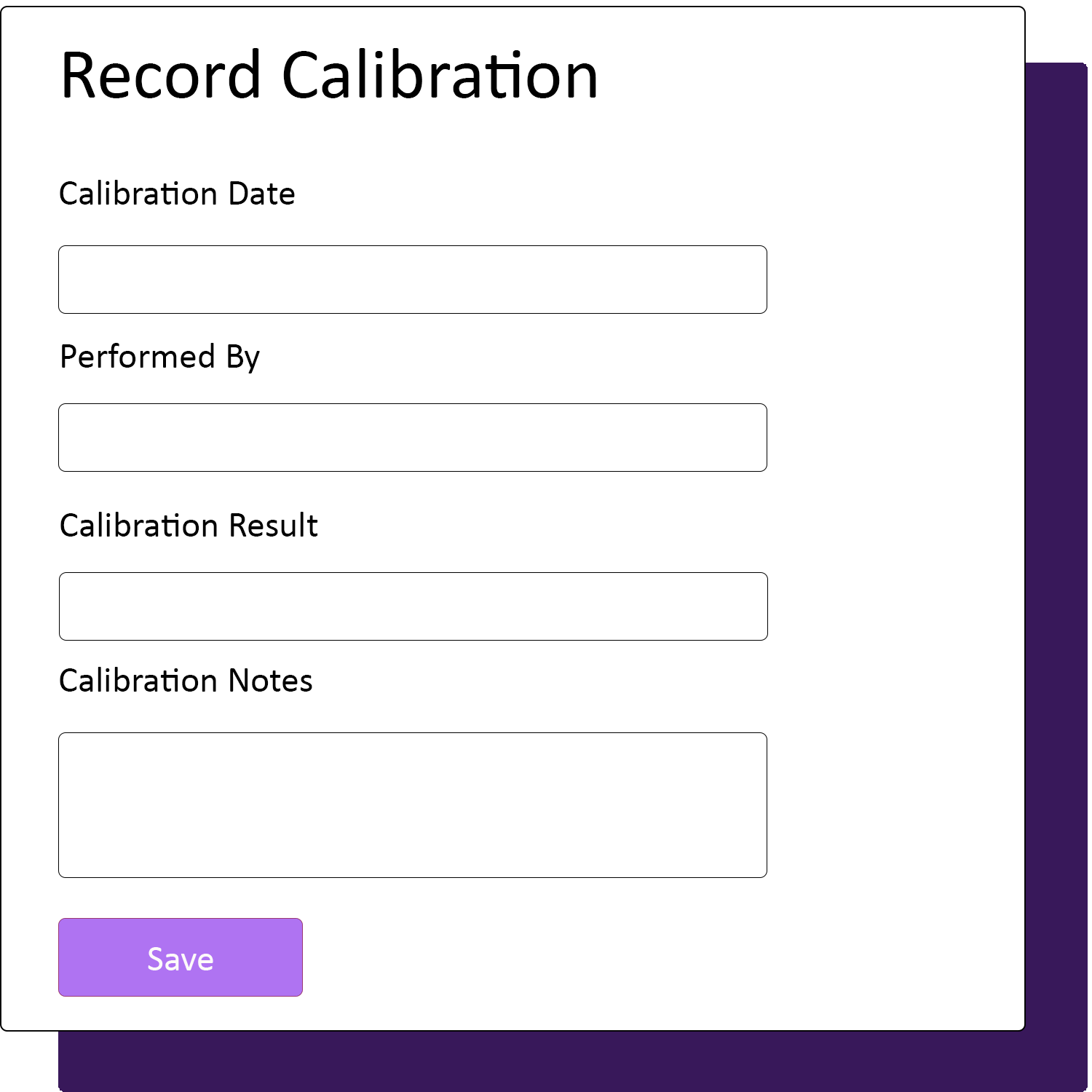Select the Calibration Date label
The image size is (1092, 1092).
coord(177,193)
